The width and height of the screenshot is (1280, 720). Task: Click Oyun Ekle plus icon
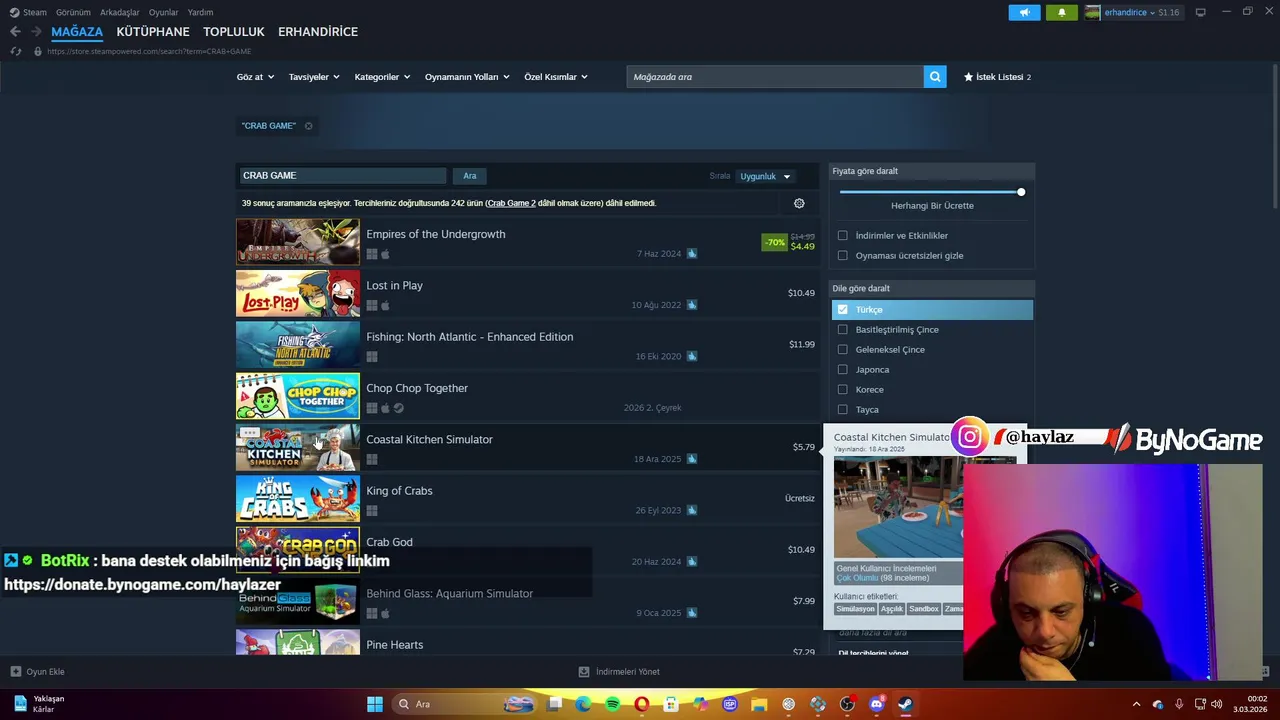pyautogui.click(x=15, y=672)
